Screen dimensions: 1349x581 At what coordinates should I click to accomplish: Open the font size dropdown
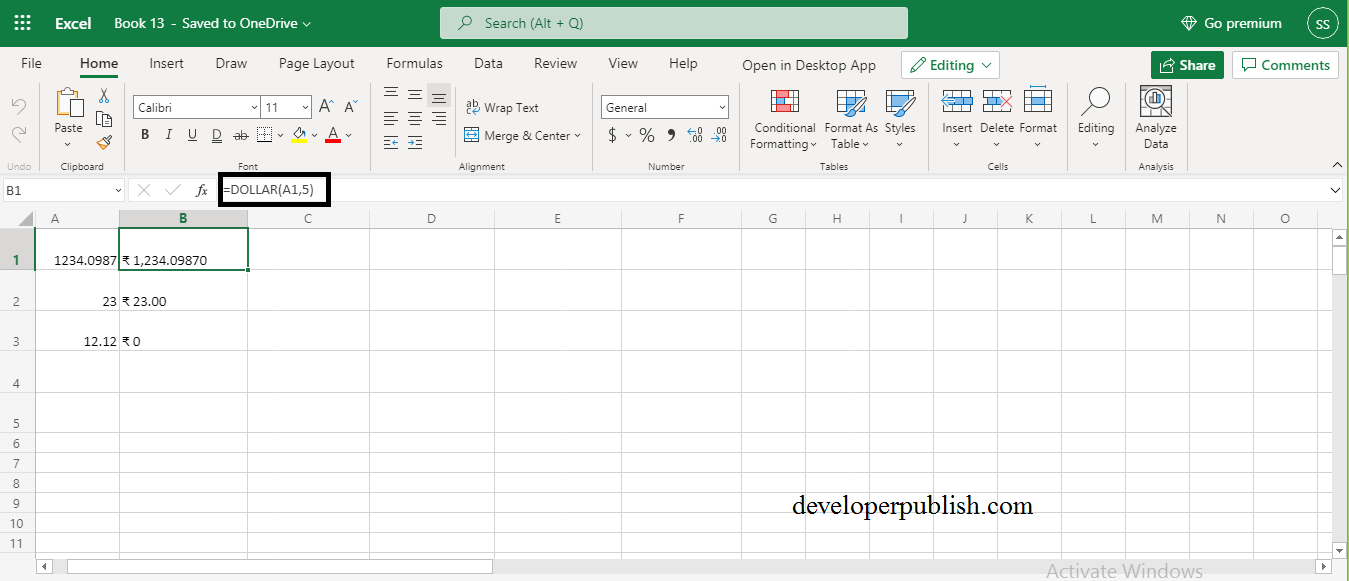(303, 106)
